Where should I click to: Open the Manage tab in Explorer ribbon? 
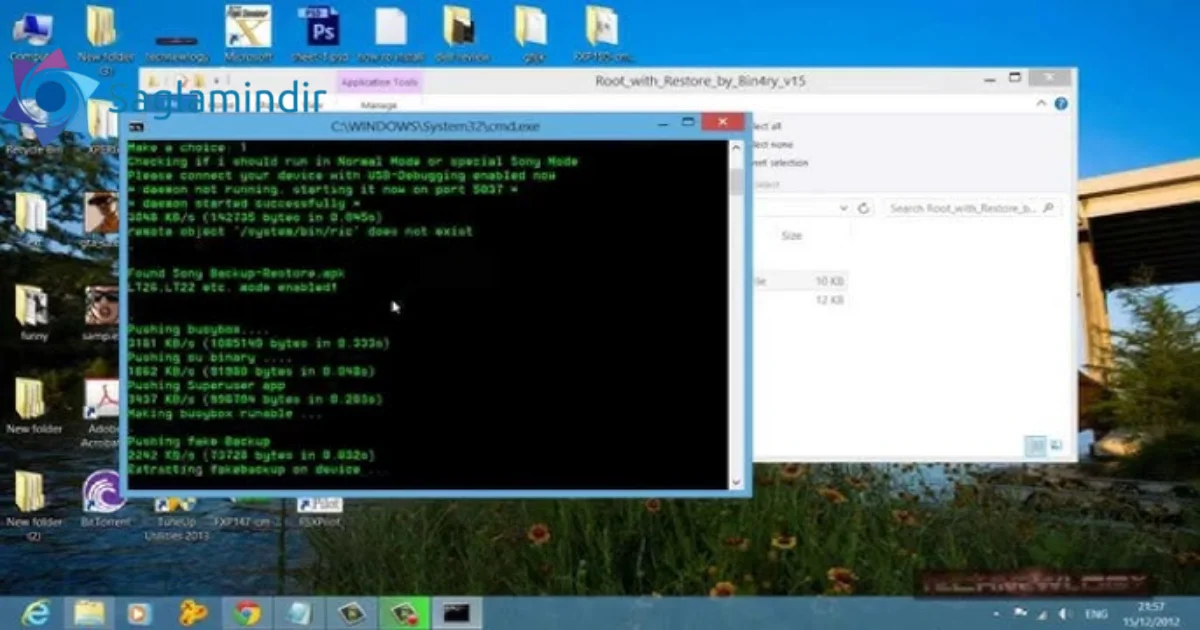(x=379, y=104)
